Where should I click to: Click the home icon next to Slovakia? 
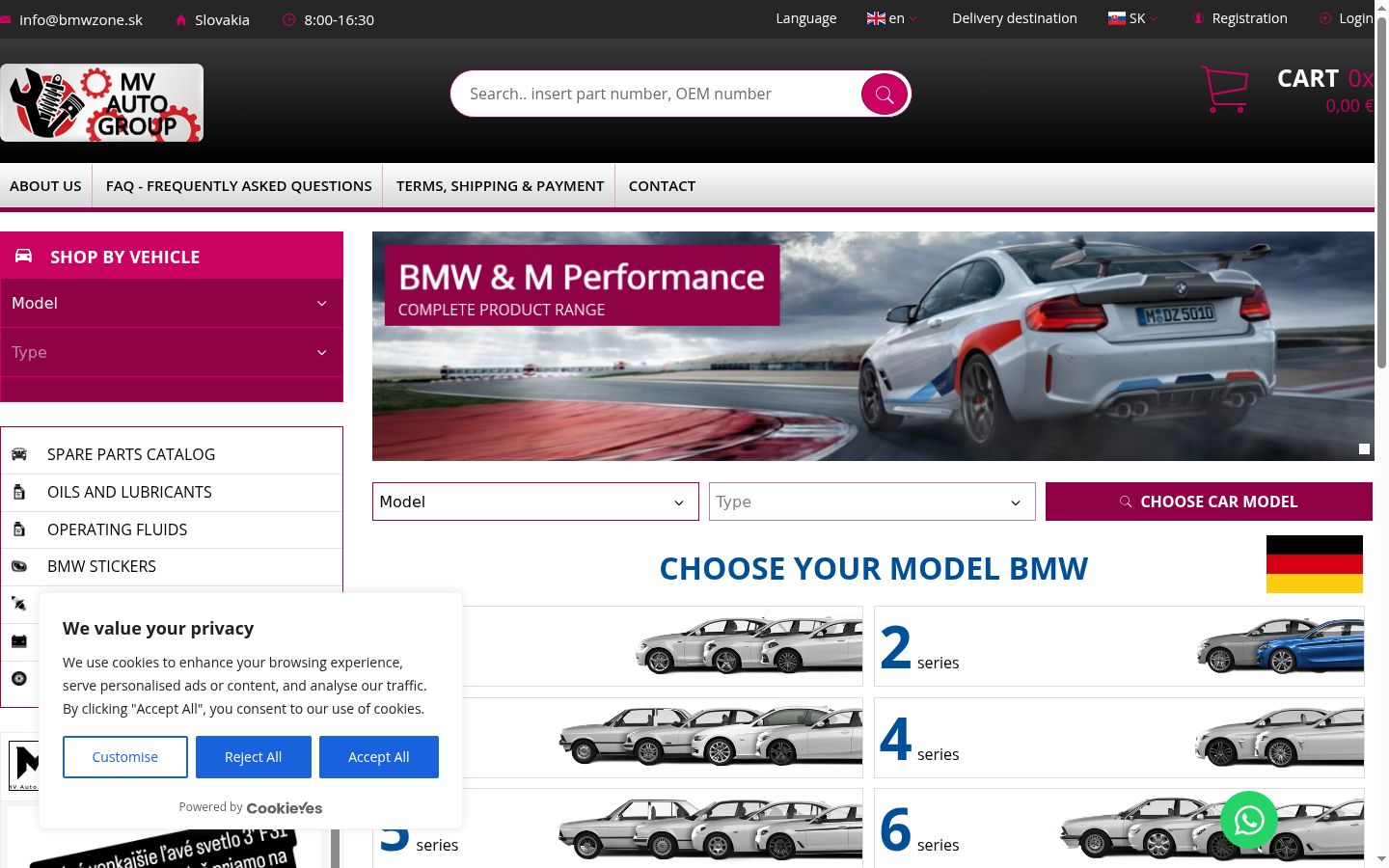(180, 19)
